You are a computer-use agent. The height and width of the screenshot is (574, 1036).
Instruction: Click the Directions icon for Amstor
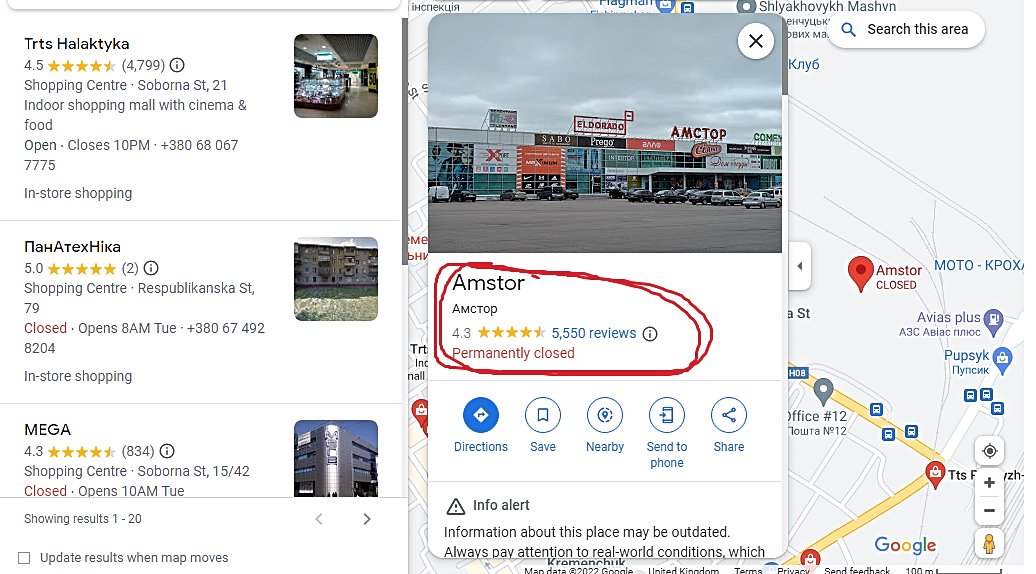point(480,415)
